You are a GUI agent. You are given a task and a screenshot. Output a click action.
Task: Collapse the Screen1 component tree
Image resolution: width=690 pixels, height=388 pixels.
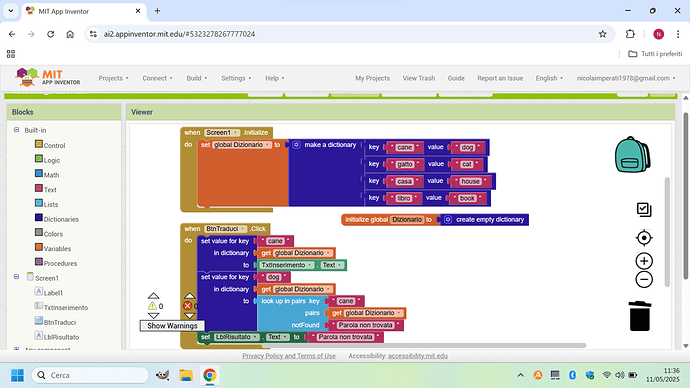[x=16, y=277]
